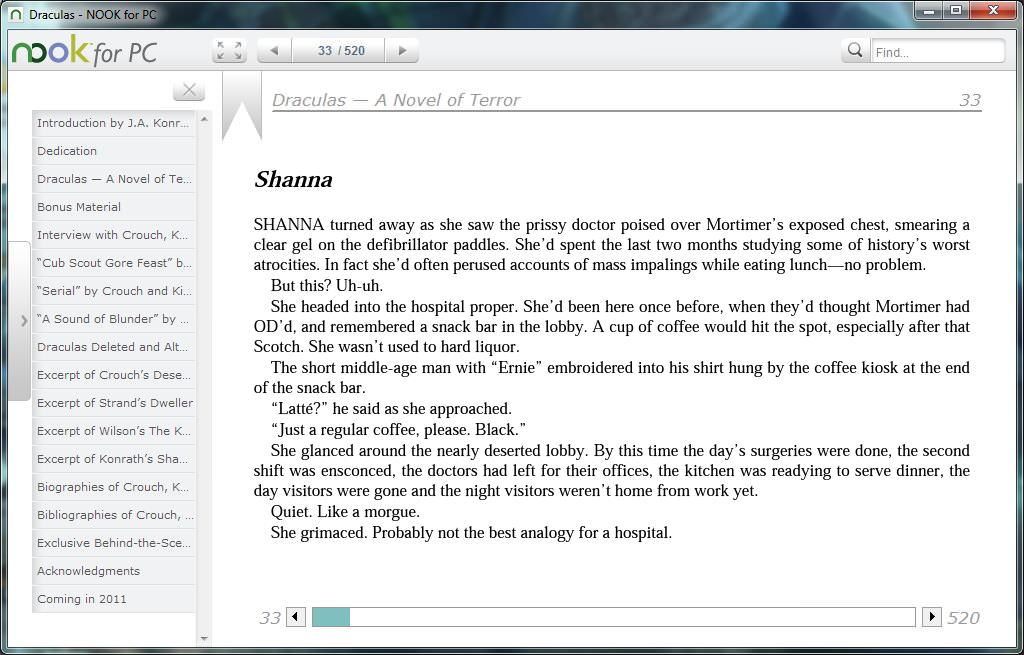The width and height of the screenshot is (1024, 655).
Task: Open Excerpt of Strand's Dweller
Action: (114, 404)
